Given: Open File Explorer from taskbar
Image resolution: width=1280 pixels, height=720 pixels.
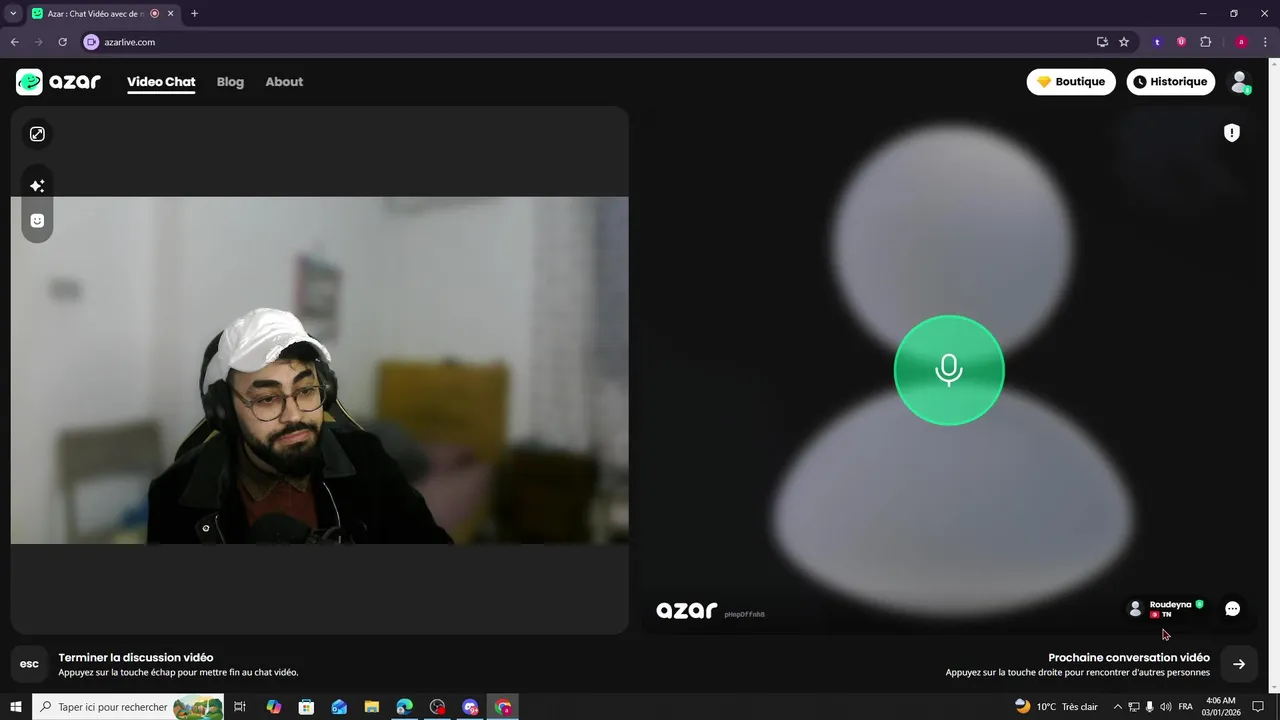Looking at the screenshot, I should (372, 707).
